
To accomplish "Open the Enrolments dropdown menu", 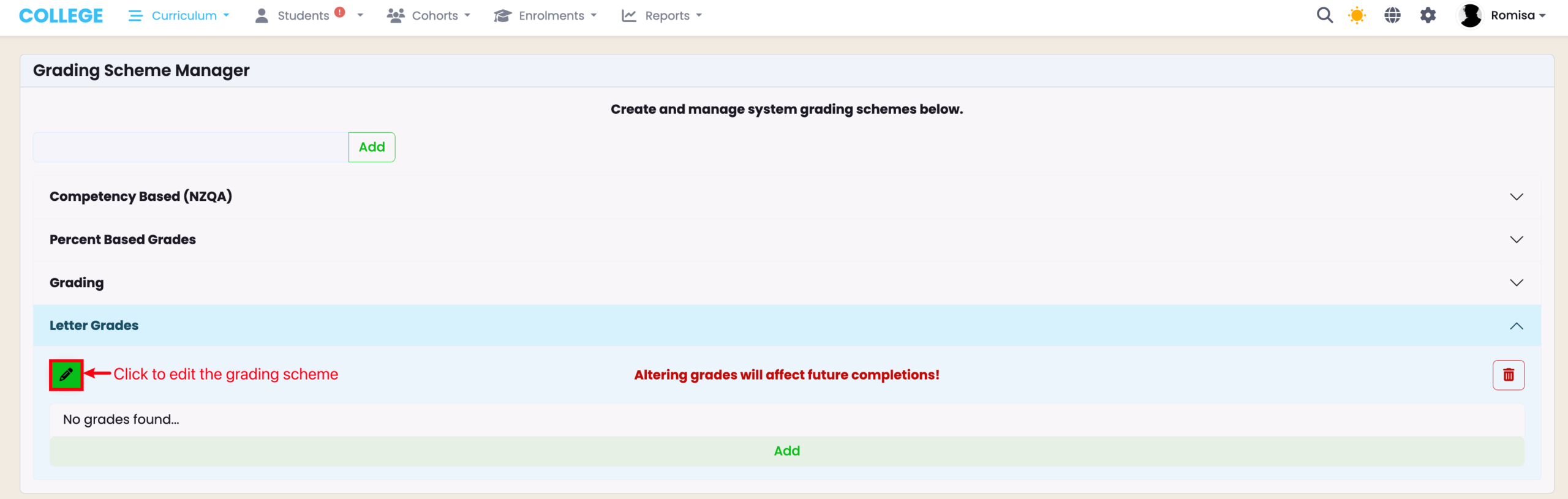I will coord(545,15).
